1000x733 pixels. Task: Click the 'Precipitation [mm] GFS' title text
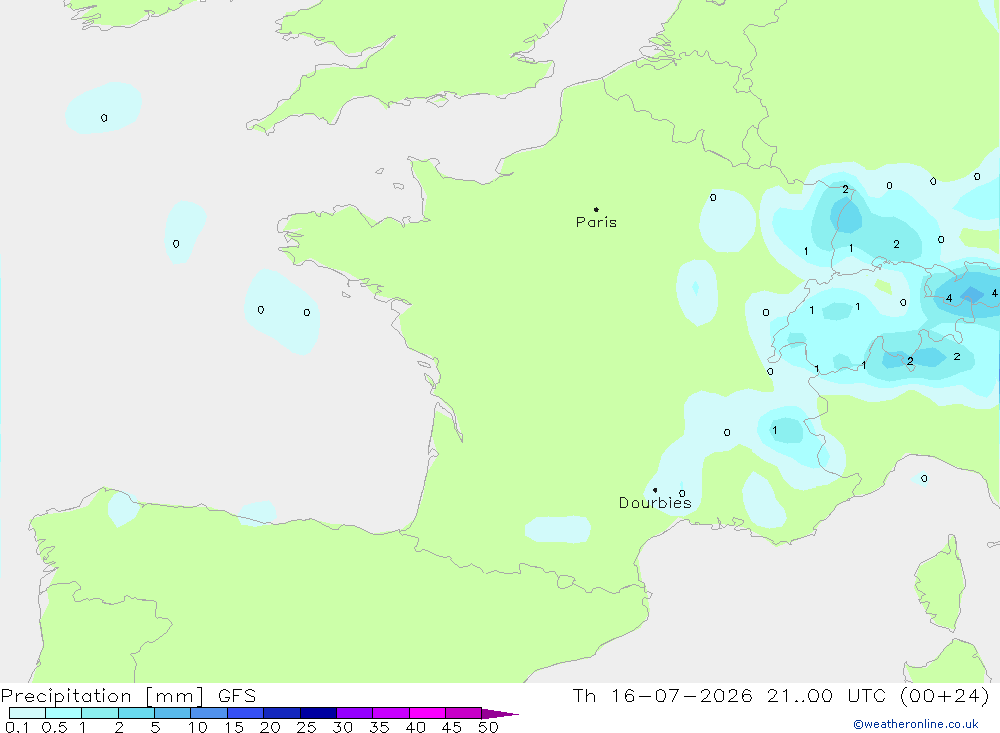click(128, 696)
